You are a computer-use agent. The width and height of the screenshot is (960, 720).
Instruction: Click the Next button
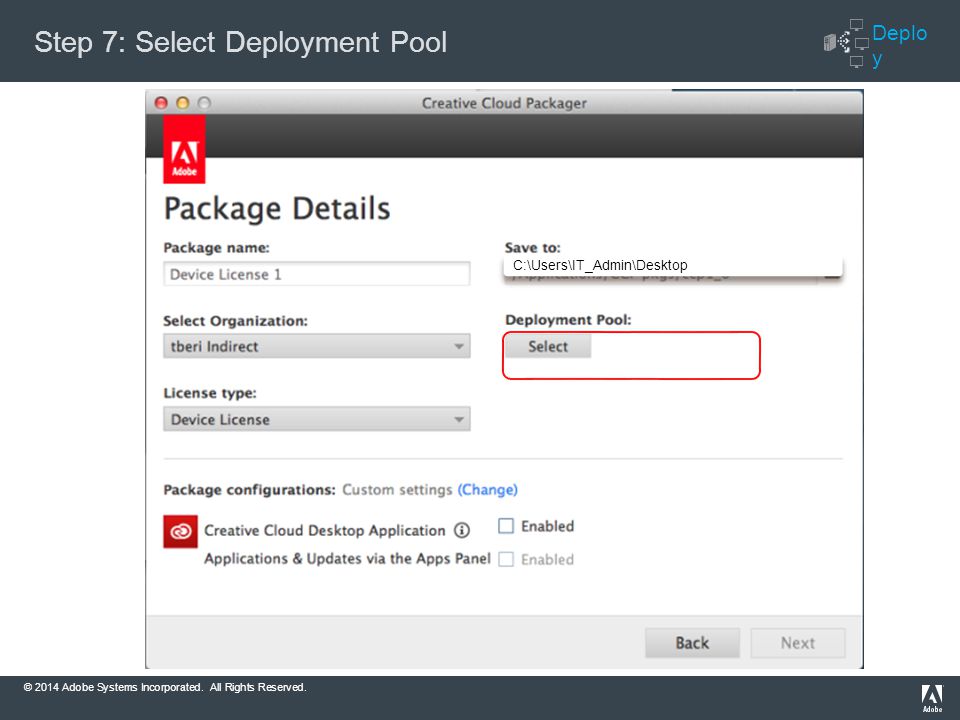[798, 643]
